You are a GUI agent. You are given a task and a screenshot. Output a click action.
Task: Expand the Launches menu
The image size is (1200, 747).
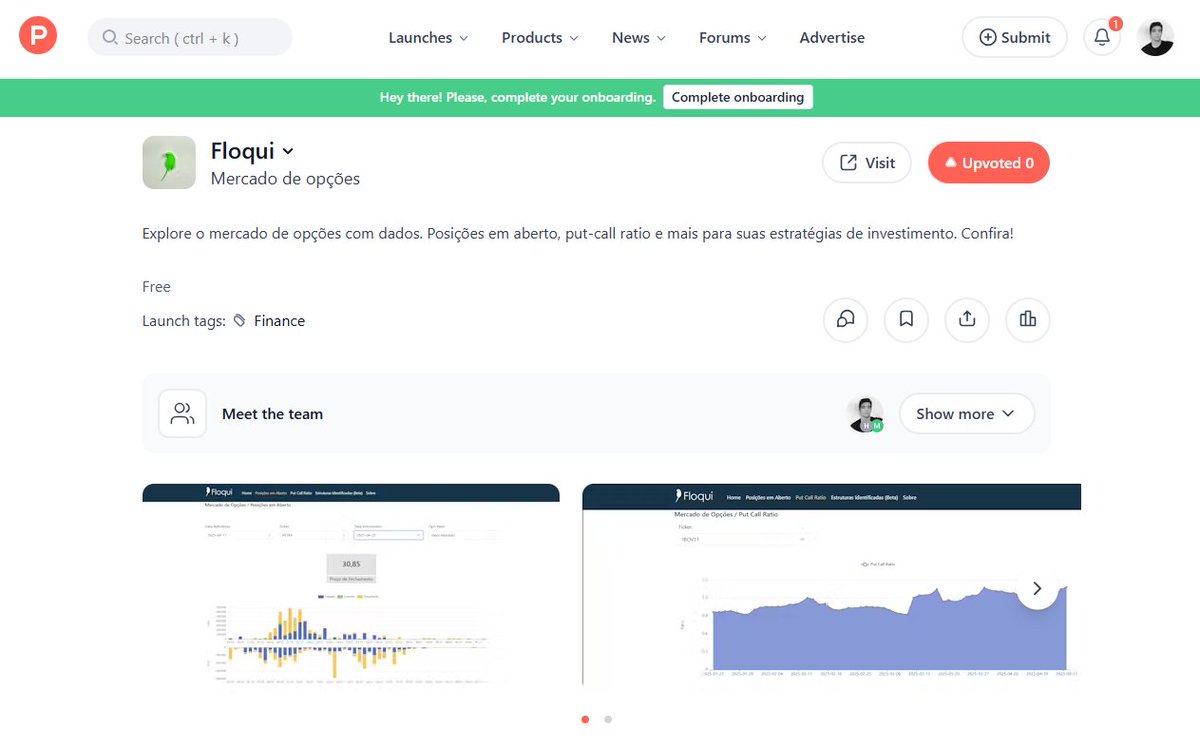pos(428,37)
